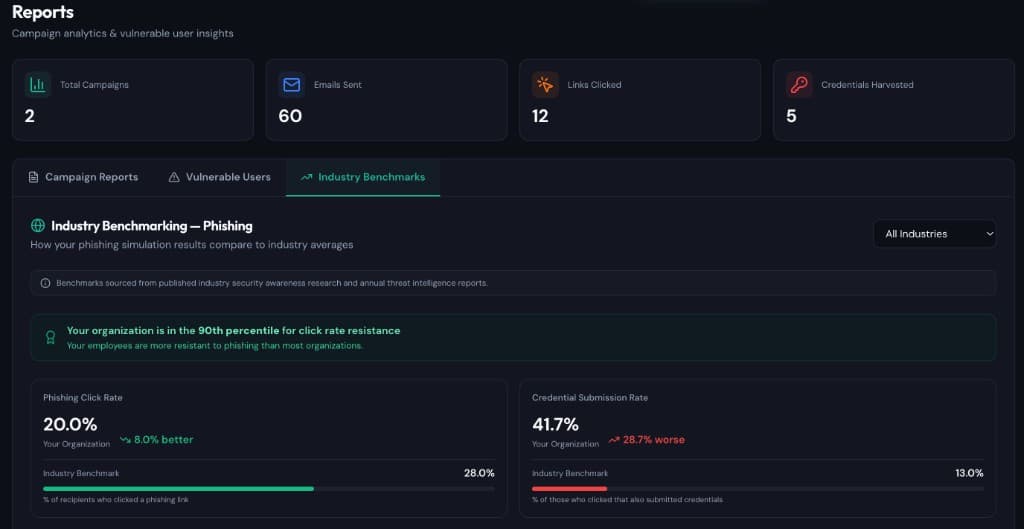The height and width of the screenshot is (529, 1024).
Task: Click the award ribbon icon in percentile banner
Action: [x=50, y=338]
